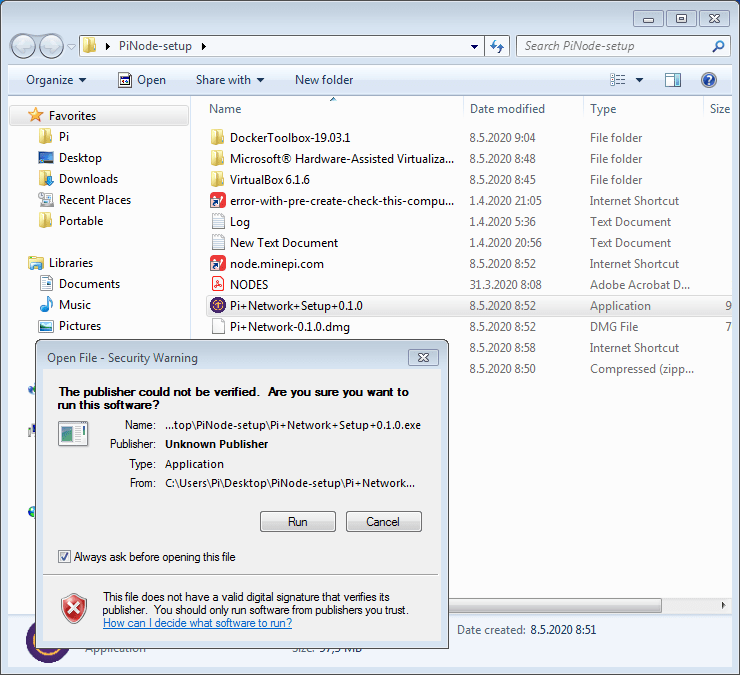Viewport: 740px width, 675px height.
Task: Create a New folder
Action: pos(324,80)
